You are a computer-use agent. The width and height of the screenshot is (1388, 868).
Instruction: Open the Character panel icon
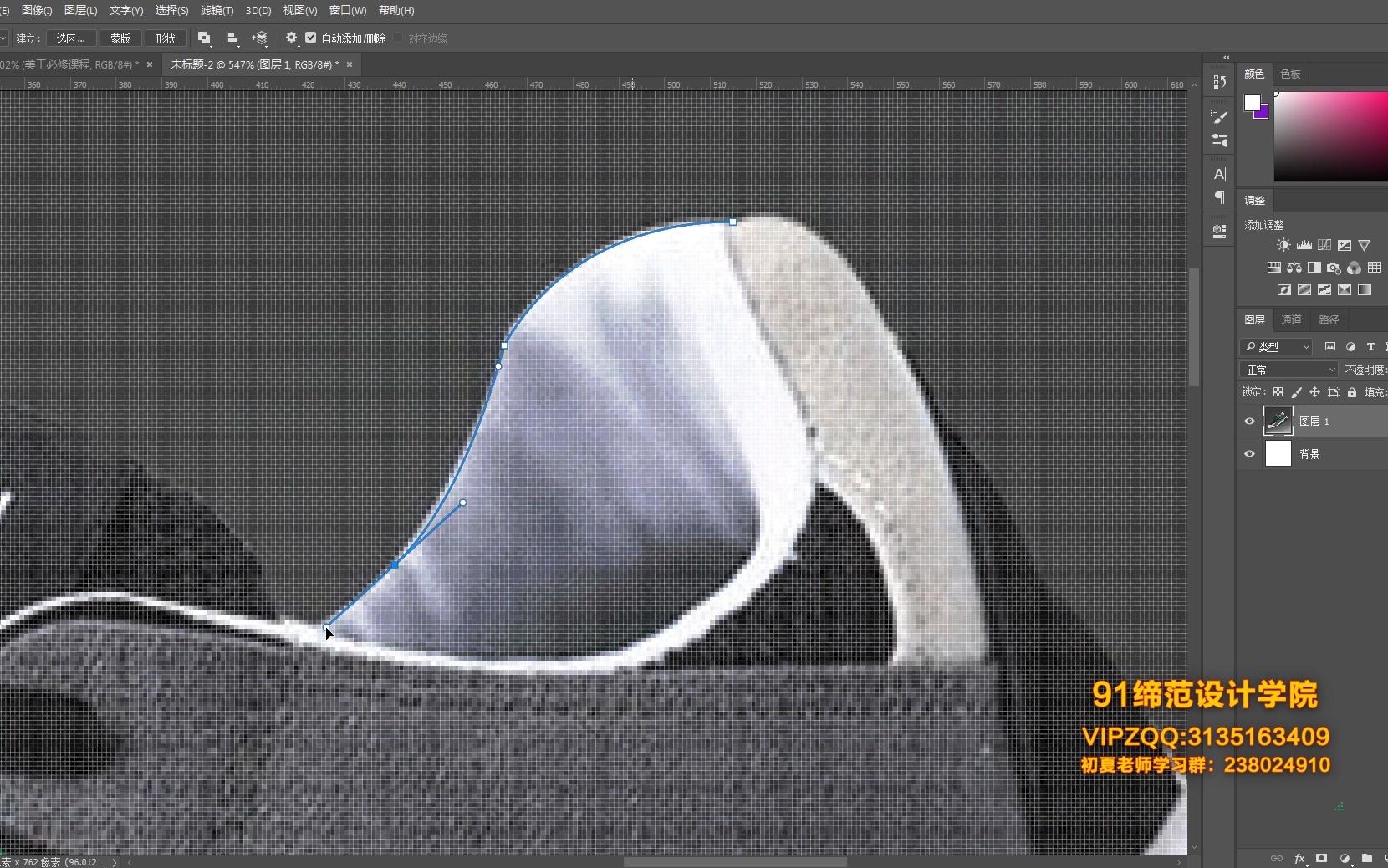click(x=1220, y=174)
